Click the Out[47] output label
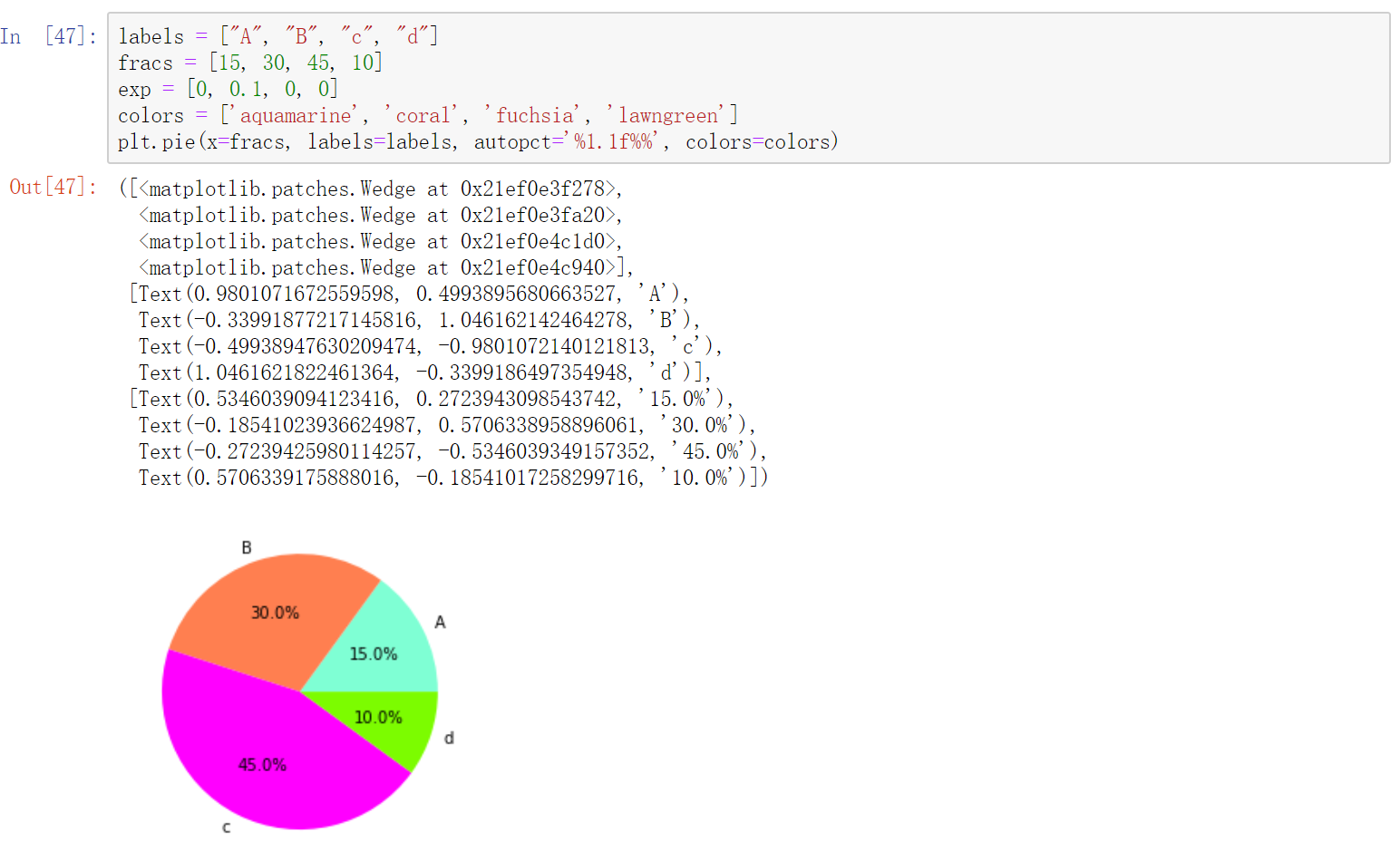This screenshot has width=1400, height=841. click(x=52, y=188)
